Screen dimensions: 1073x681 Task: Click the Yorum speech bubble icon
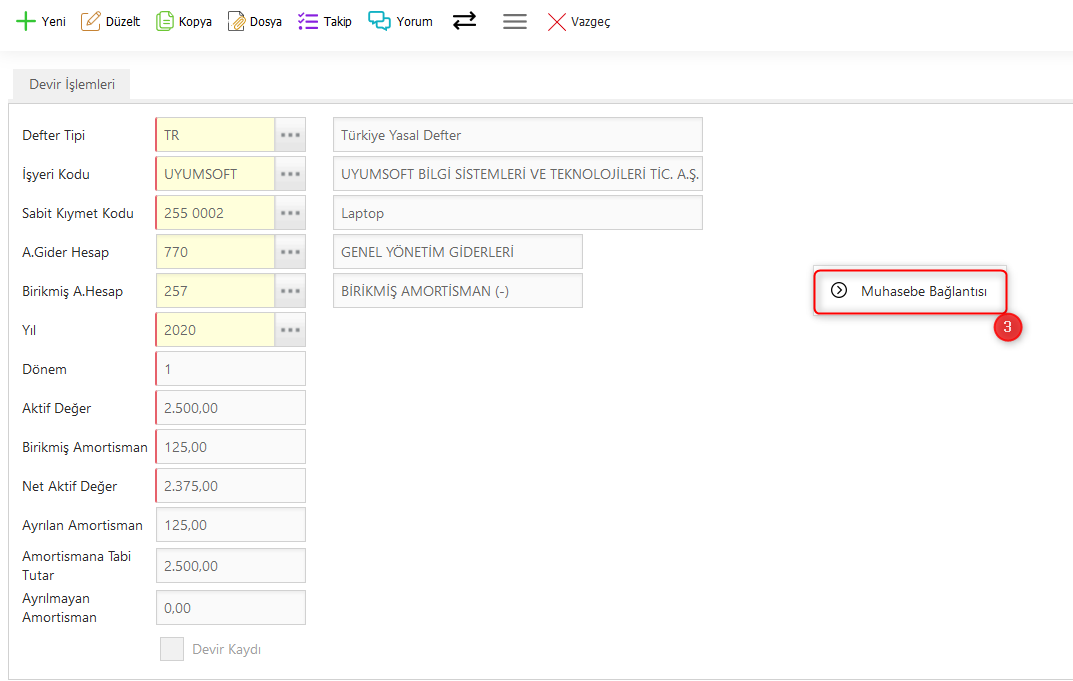click(x=379, y=21)
